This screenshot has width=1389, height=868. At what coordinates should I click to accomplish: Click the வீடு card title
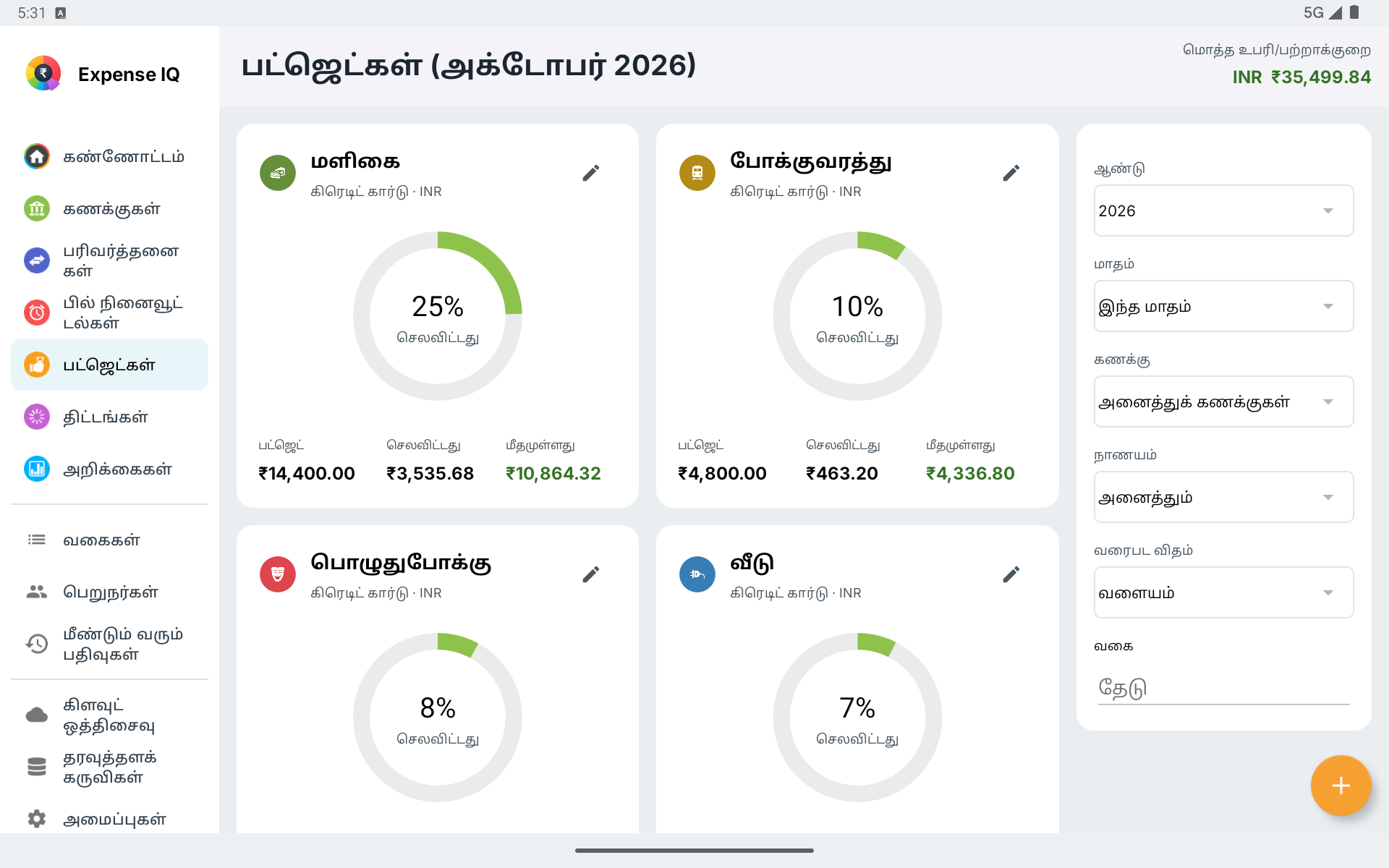coord(752,563)
